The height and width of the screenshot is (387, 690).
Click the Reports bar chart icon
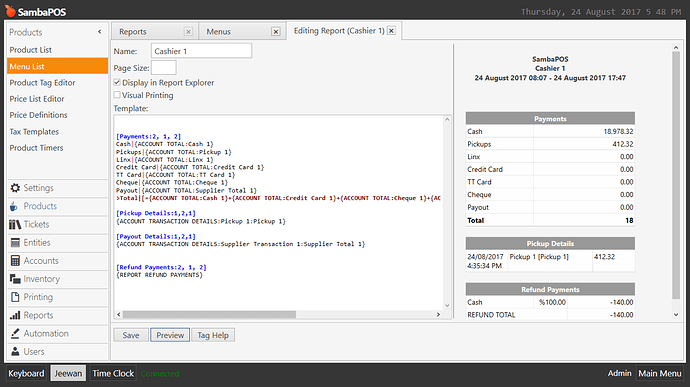coord(15,315)
